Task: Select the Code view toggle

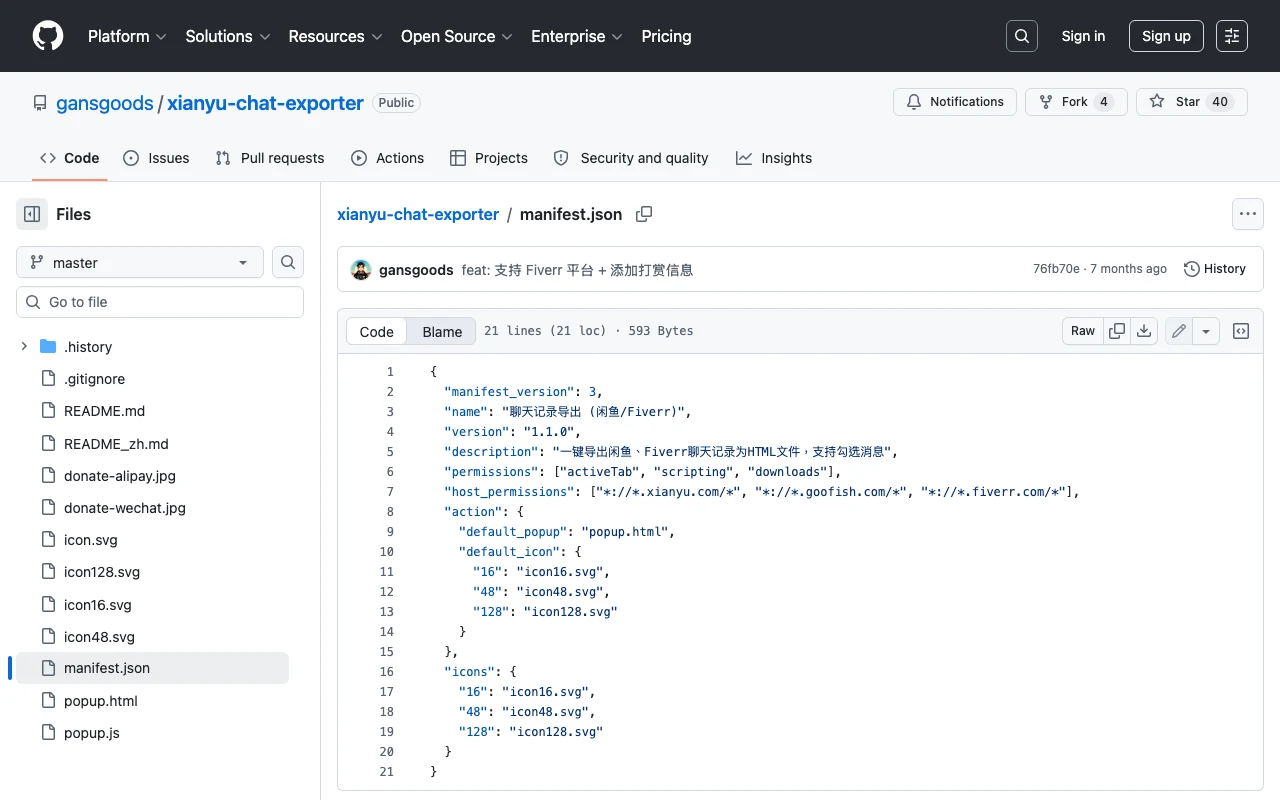Action: 377,331
